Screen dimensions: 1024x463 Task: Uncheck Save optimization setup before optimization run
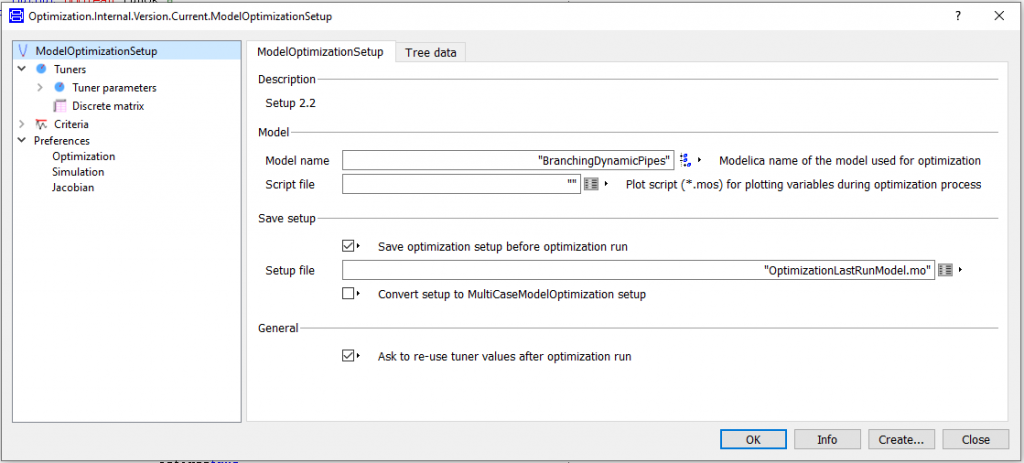[x=347, y=246]
